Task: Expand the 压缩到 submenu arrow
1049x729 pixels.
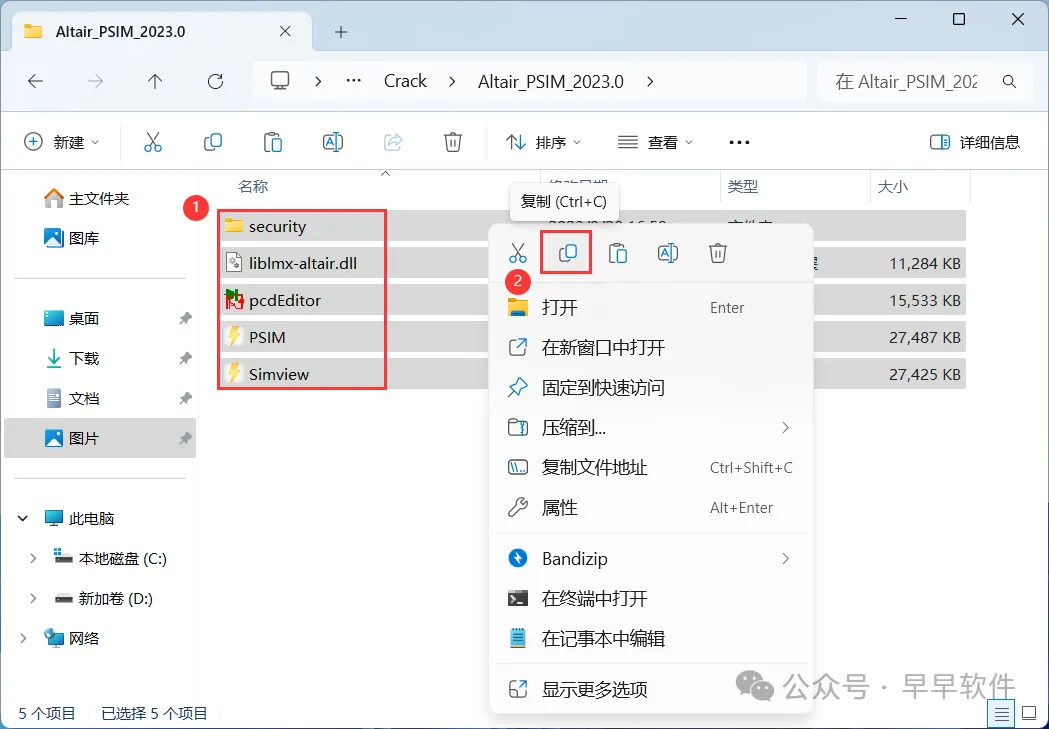Action: tap(786, 427)
